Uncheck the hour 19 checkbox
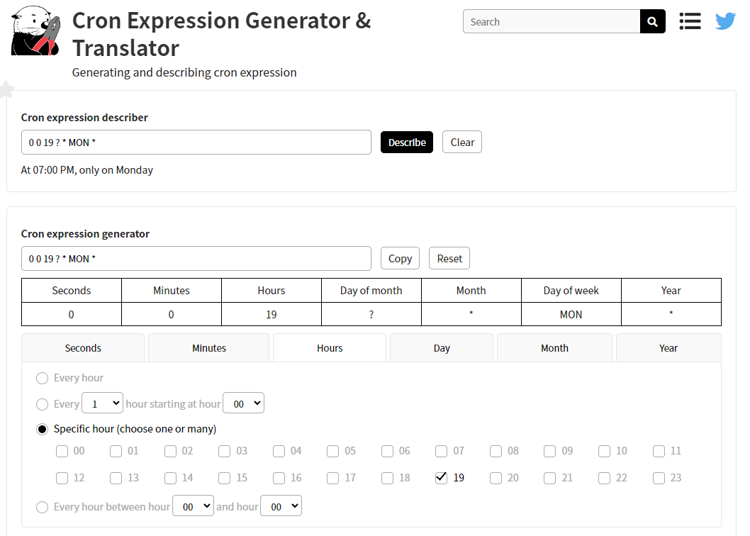 [441, 478]
